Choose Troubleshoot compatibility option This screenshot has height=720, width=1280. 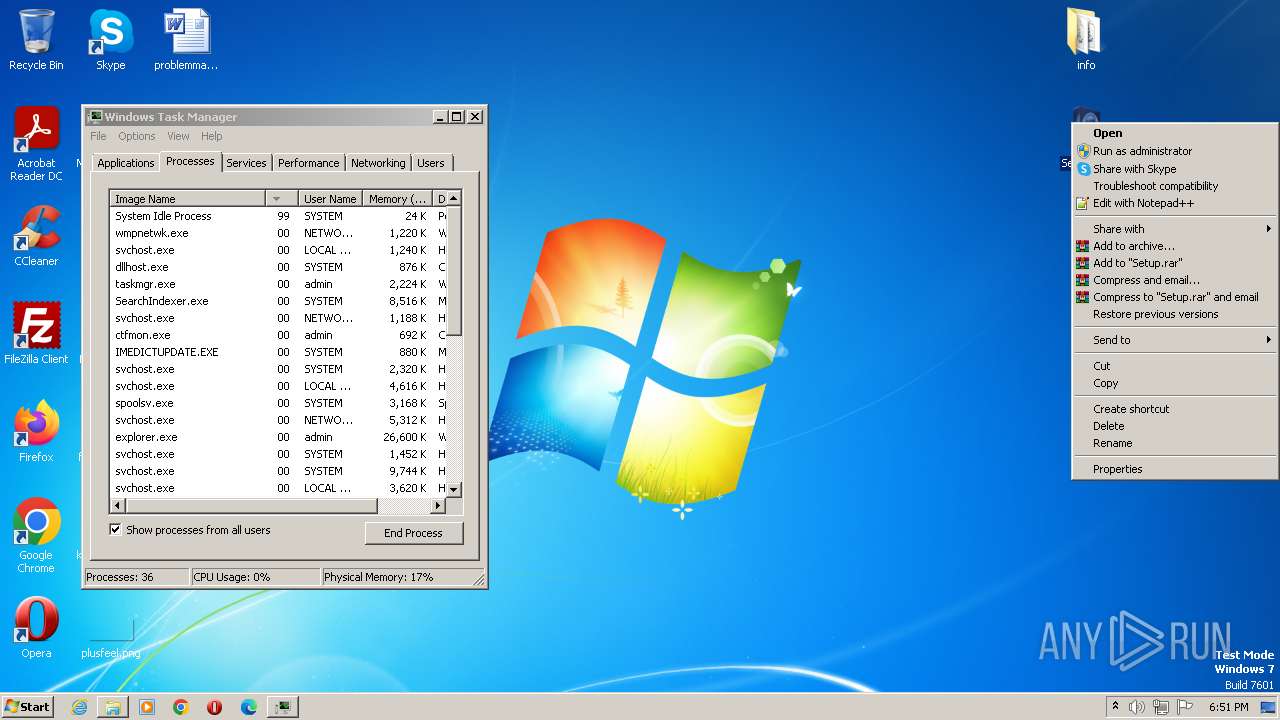pos(1174,186)
